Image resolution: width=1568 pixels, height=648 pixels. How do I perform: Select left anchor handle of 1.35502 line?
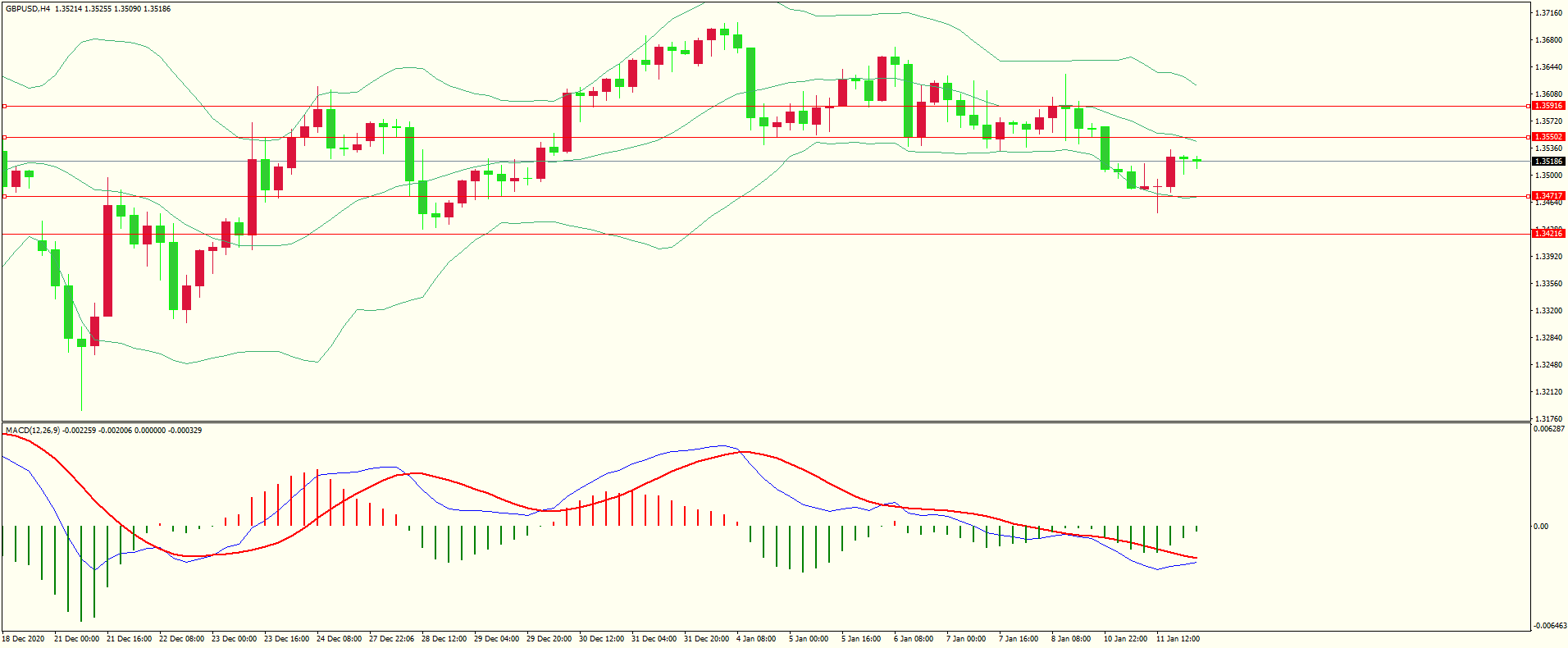pos(4,137)
